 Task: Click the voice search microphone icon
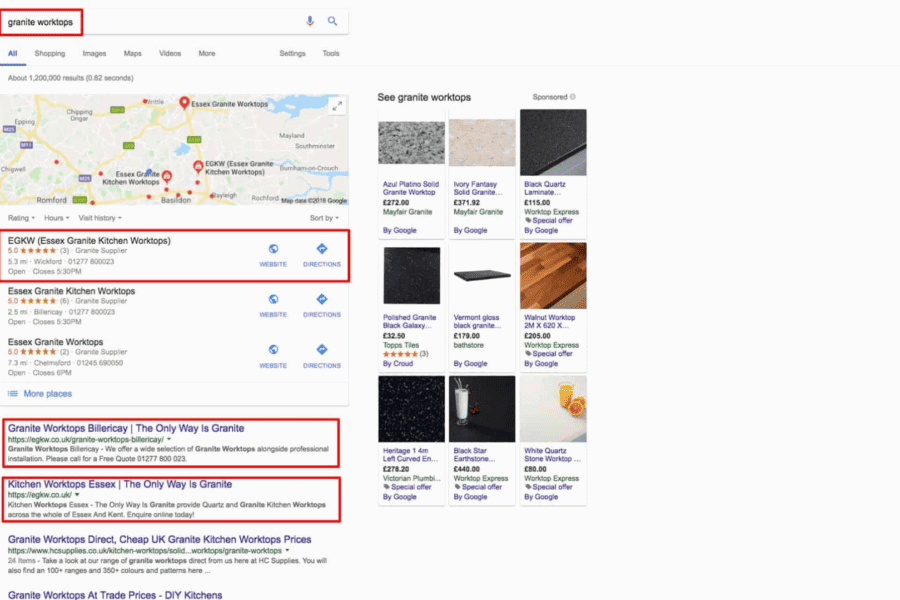[310, 21]
